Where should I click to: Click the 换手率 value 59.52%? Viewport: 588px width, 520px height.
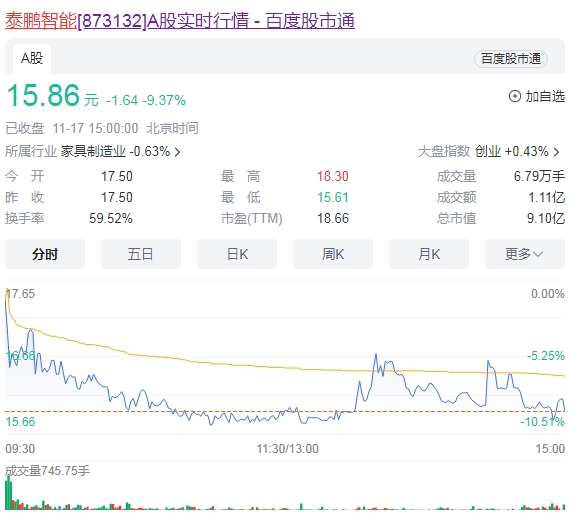pos(111,218)
